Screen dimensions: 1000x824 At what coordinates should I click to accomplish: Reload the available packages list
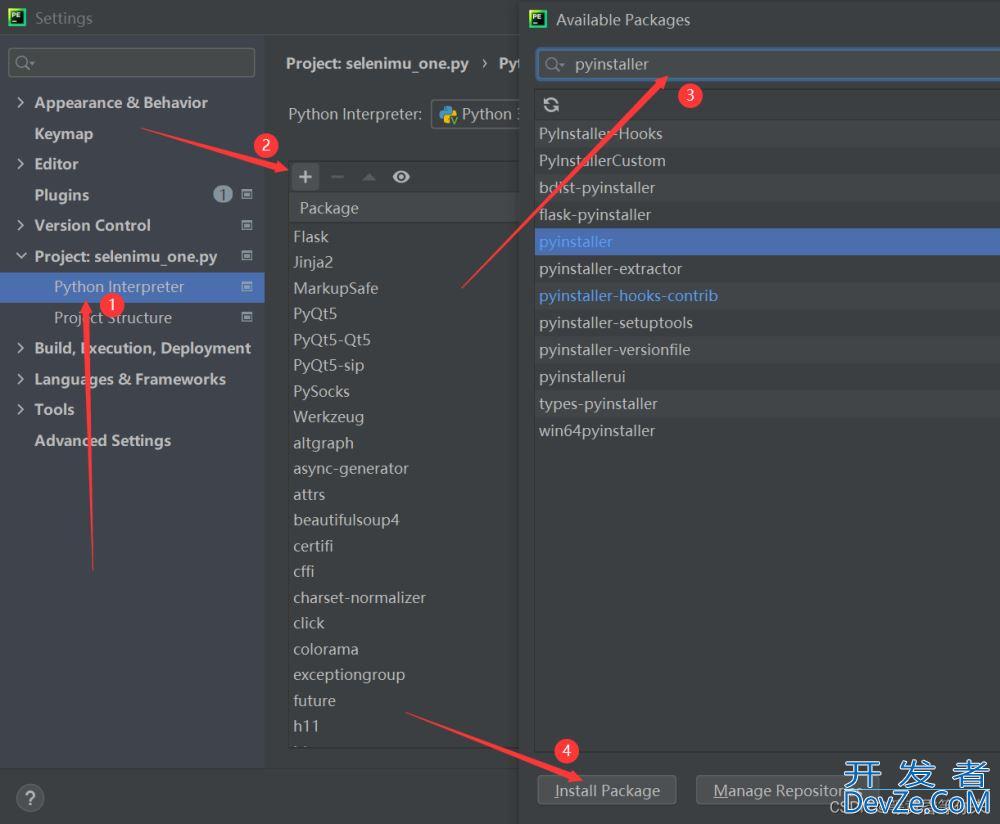[x=551, y=105]
